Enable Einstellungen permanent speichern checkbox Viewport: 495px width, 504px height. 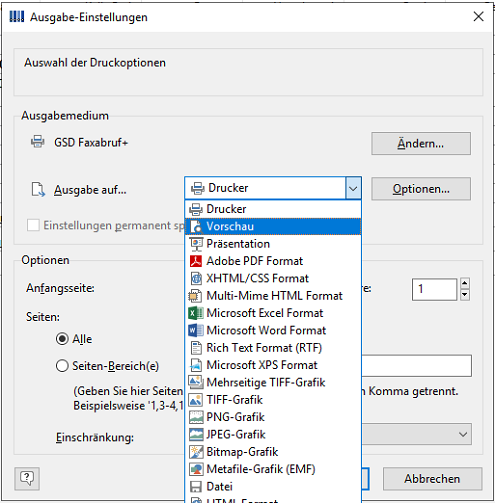point(33,225)
